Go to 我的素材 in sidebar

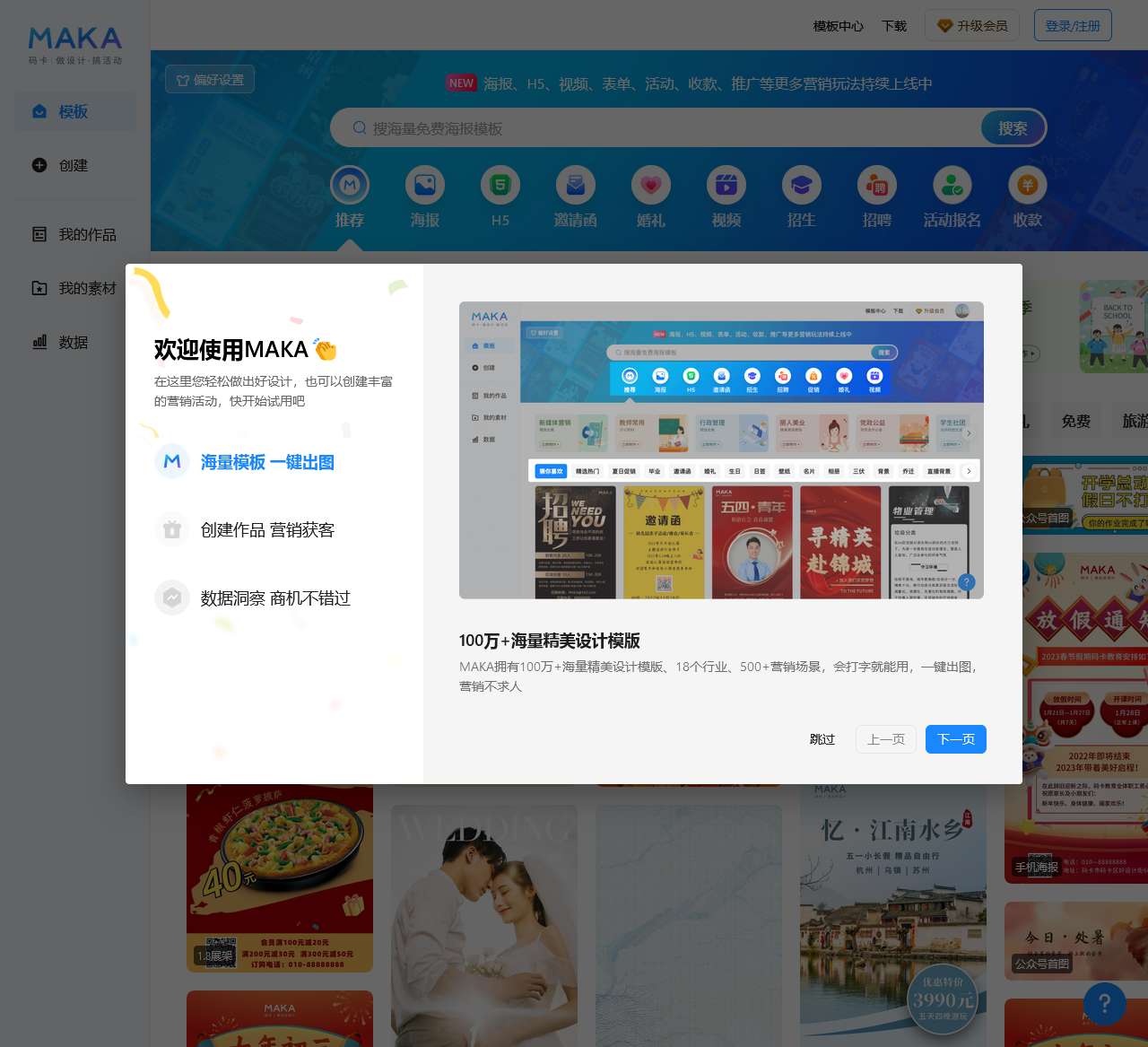75,288
